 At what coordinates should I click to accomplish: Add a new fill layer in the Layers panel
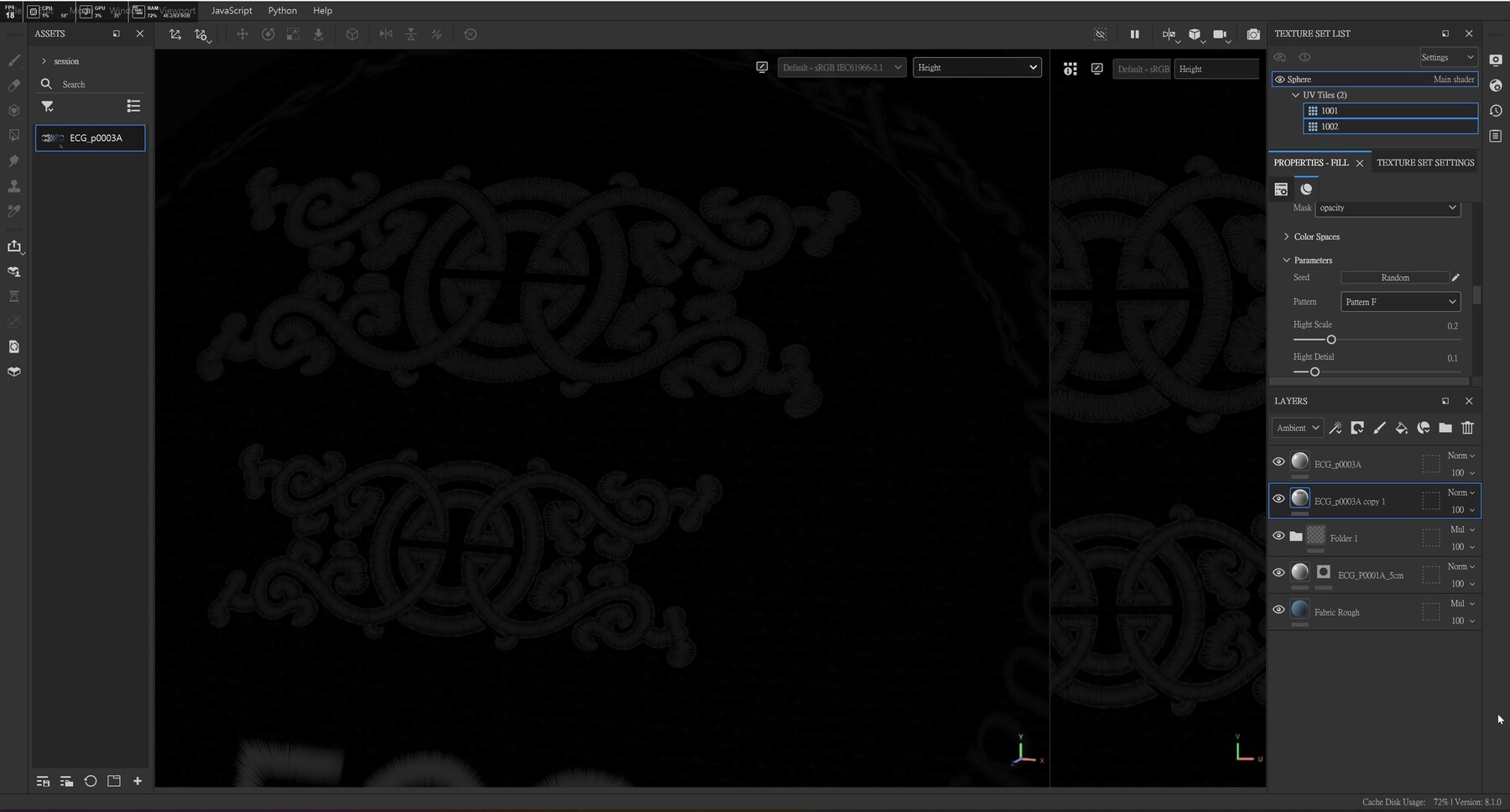pos(1401,428)
